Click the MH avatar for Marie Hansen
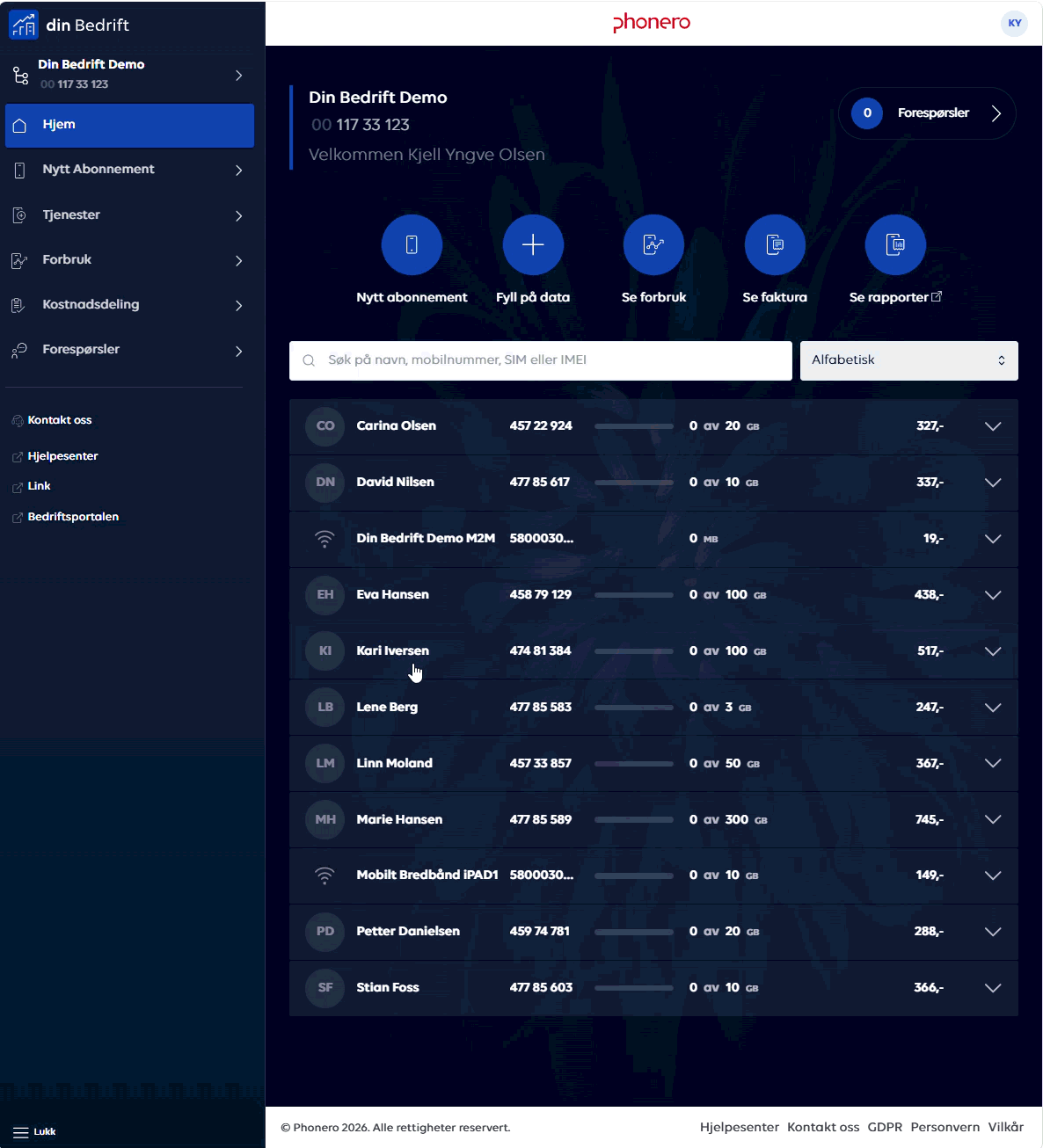 coord(325,820)
